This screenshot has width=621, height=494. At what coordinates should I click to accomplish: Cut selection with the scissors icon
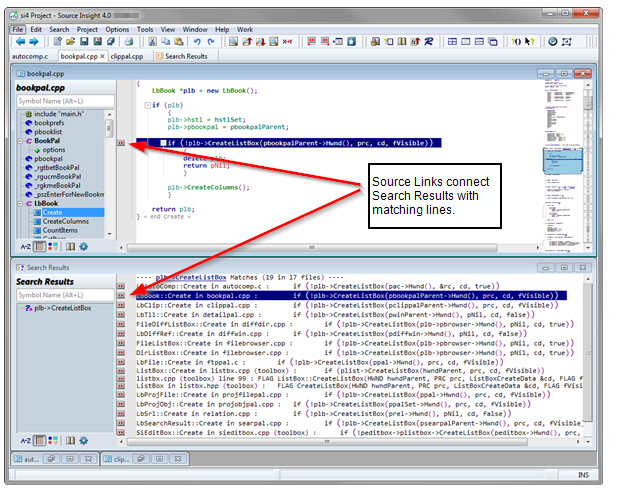click(x=152, y=41)
